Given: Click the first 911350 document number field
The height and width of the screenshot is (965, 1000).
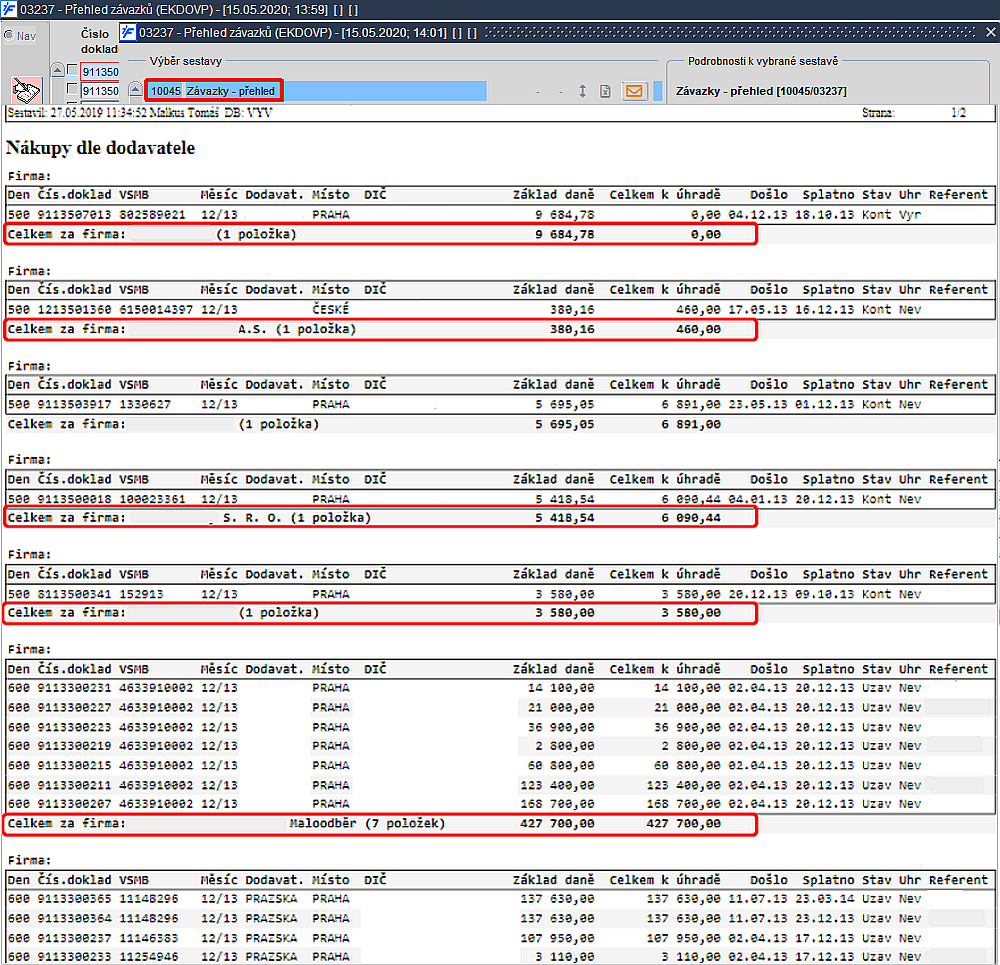Looking at the screenshot, I should 100,72.
